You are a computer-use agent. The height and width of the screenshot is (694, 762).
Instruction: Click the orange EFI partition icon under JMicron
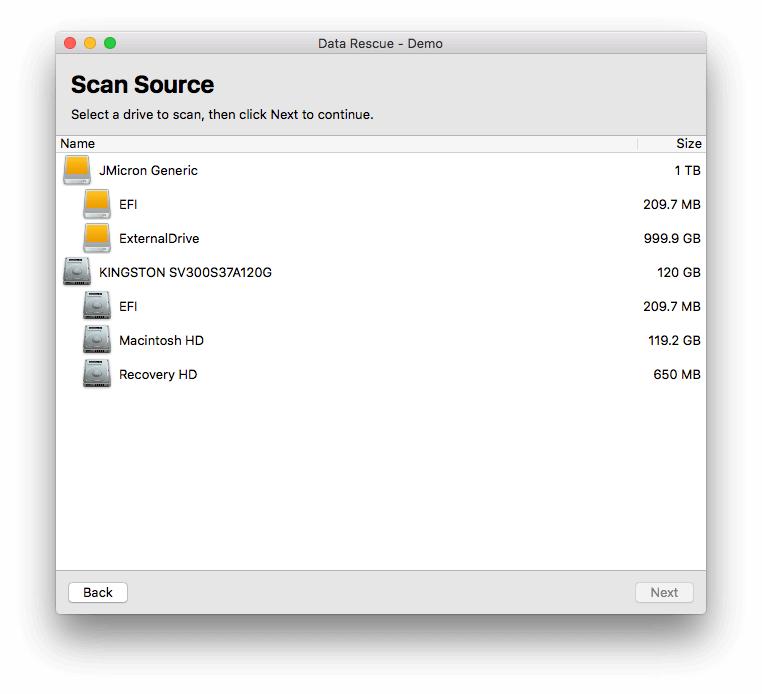[97, 204]
